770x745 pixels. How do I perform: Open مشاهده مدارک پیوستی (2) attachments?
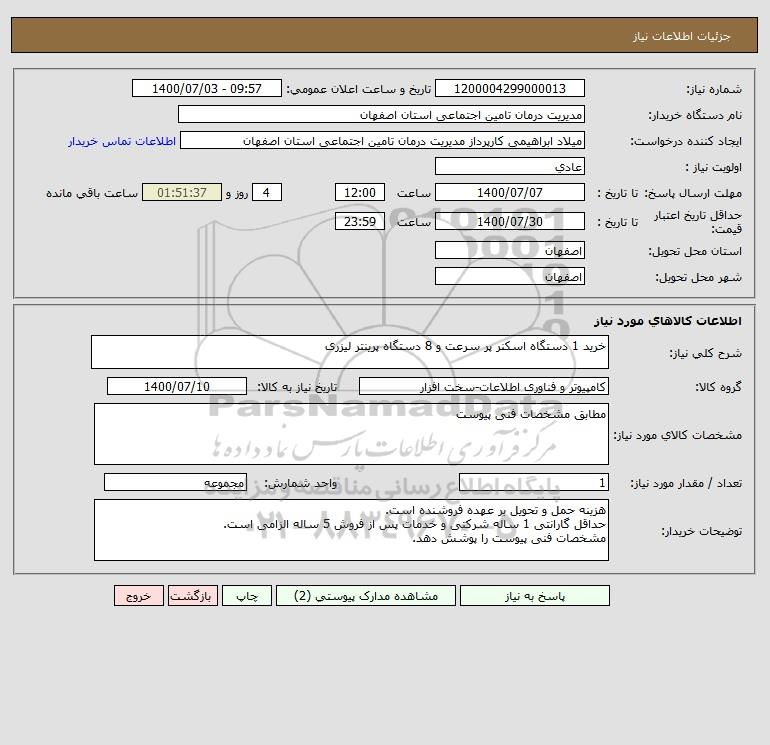(x=366, y=596)
